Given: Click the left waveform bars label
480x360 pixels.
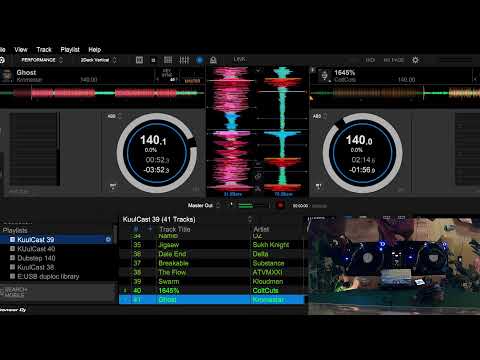Looking at the screenshot, I should 233,194.
